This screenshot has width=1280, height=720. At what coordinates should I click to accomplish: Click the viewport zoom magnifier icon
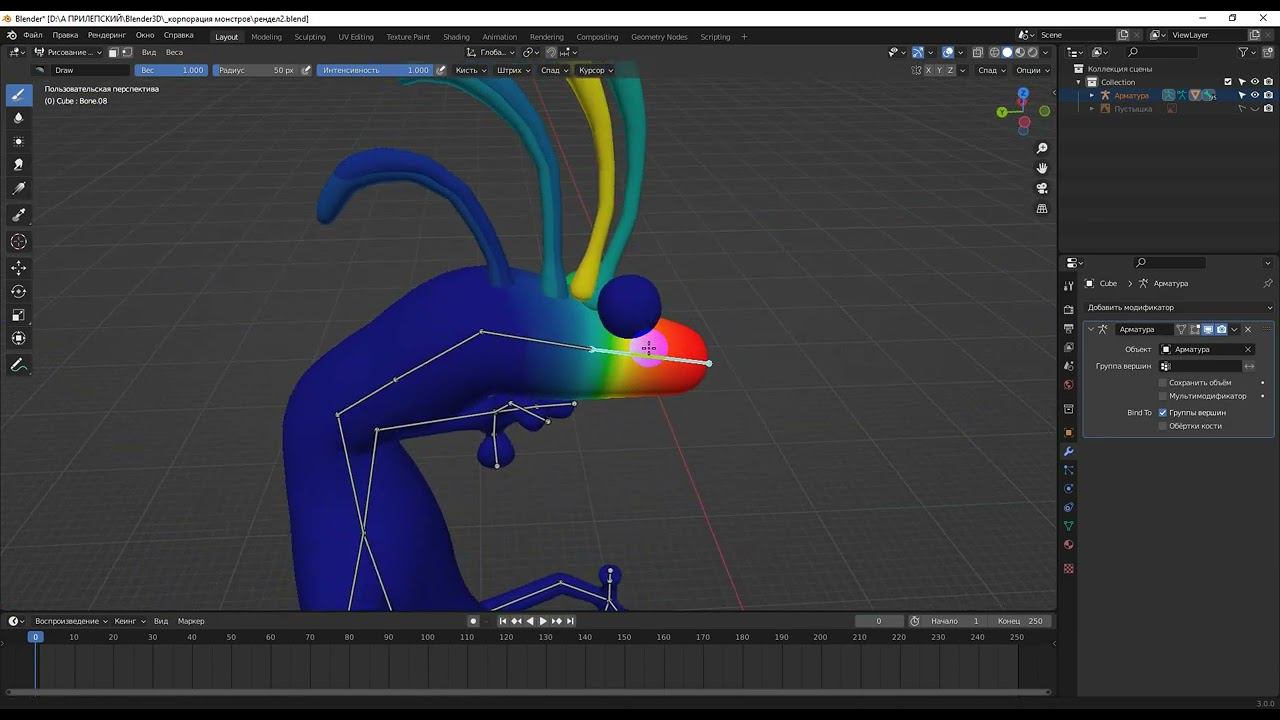click(1042, 148)
